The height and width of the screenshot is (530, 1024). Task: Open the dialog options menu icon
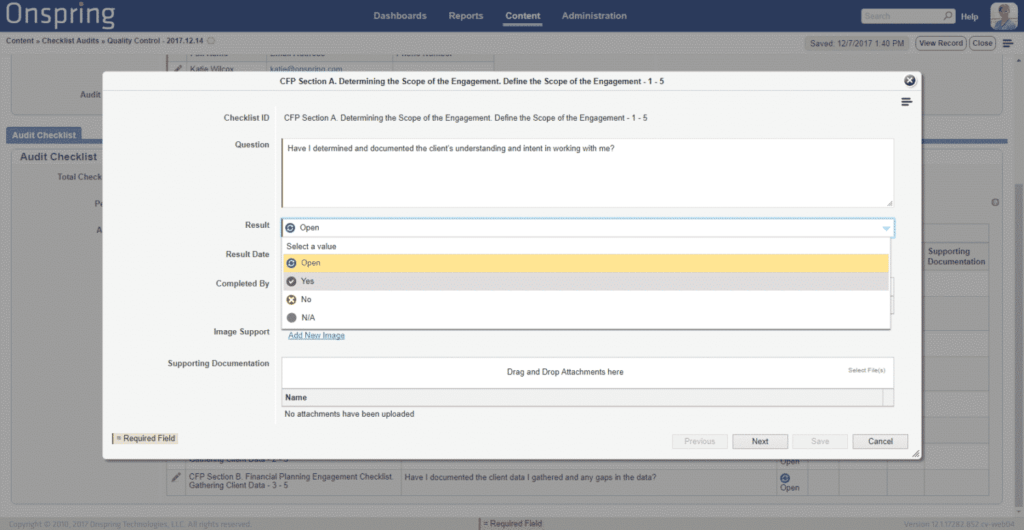906,102
